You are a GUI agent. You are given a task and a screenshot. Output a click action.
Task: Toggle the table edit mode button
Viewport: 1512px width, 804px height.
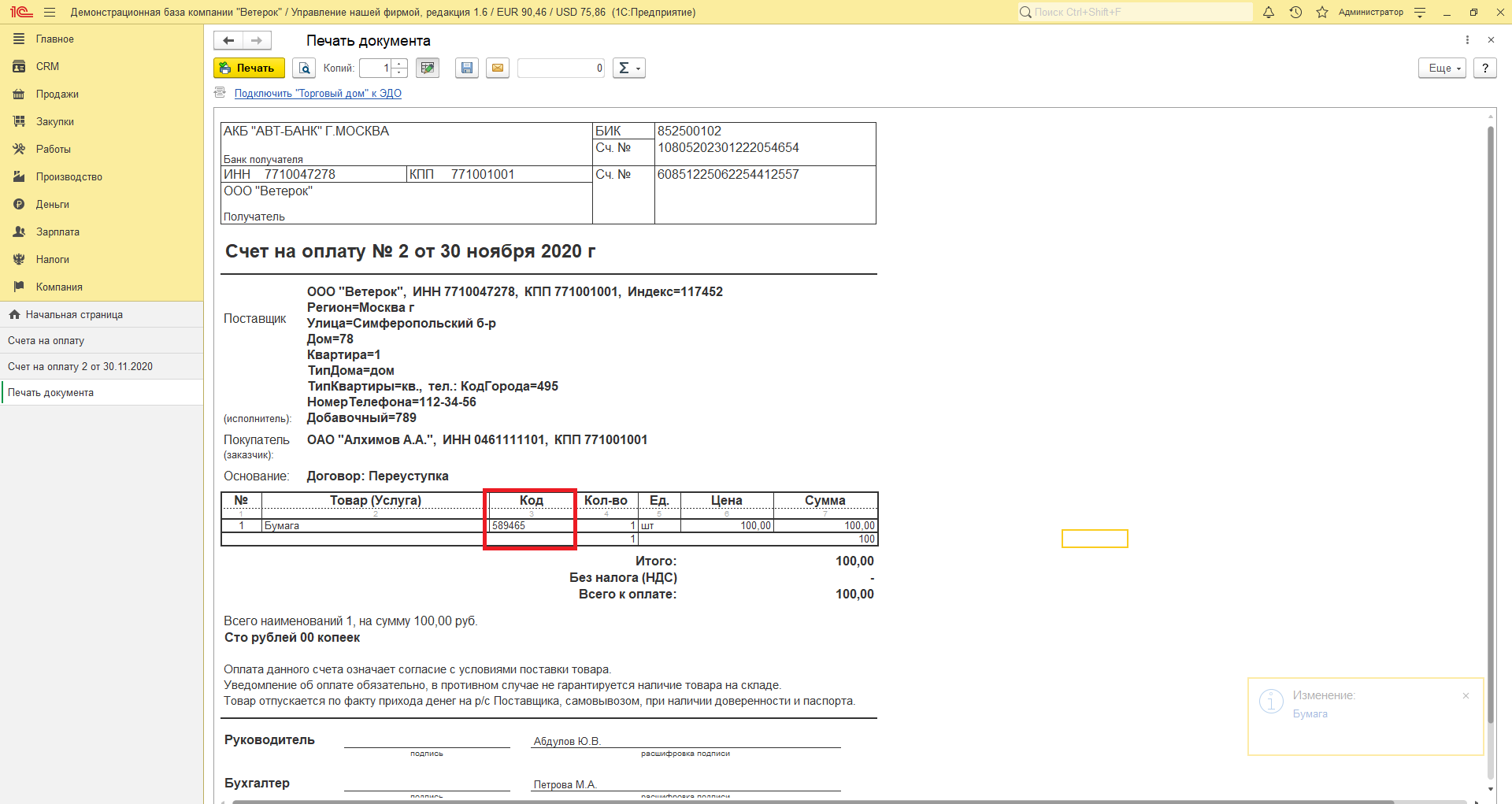428,69
